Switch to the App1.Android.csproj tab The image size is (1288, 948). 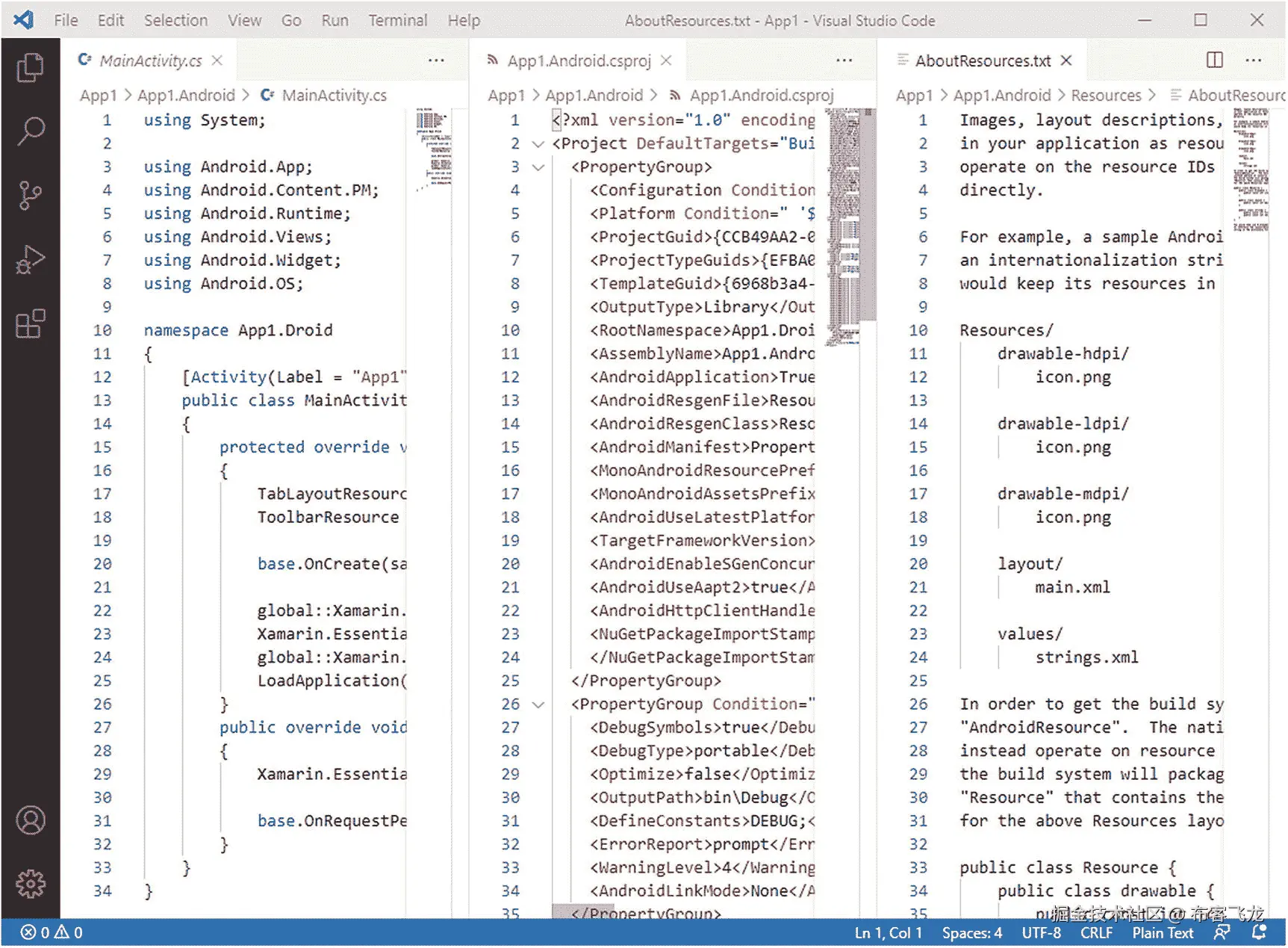579,61
